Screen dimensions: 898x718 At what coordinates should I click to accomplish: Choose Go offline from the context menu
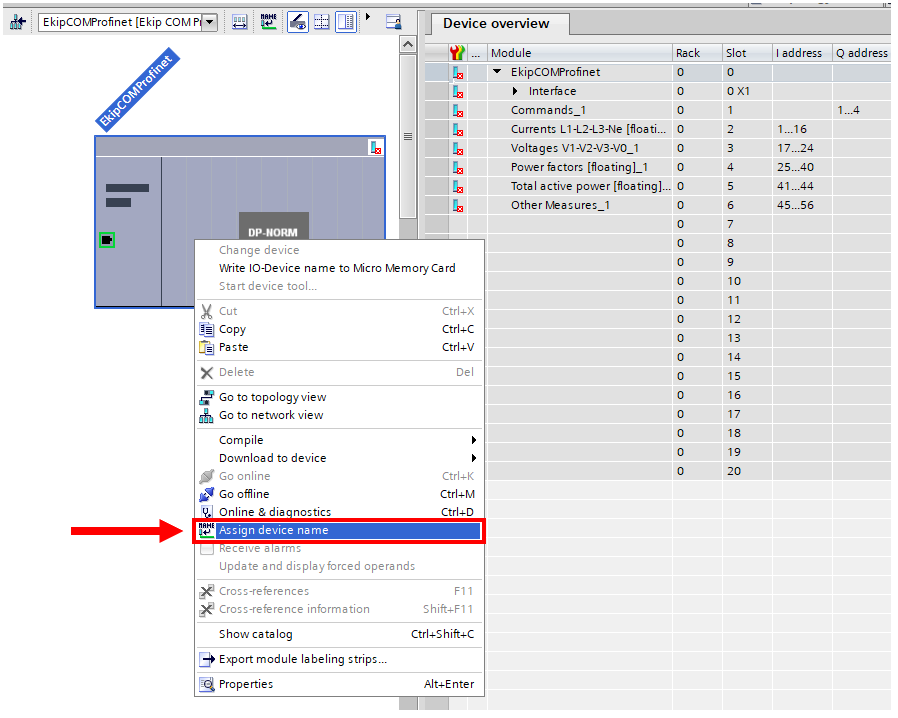(x=244, y=494)
